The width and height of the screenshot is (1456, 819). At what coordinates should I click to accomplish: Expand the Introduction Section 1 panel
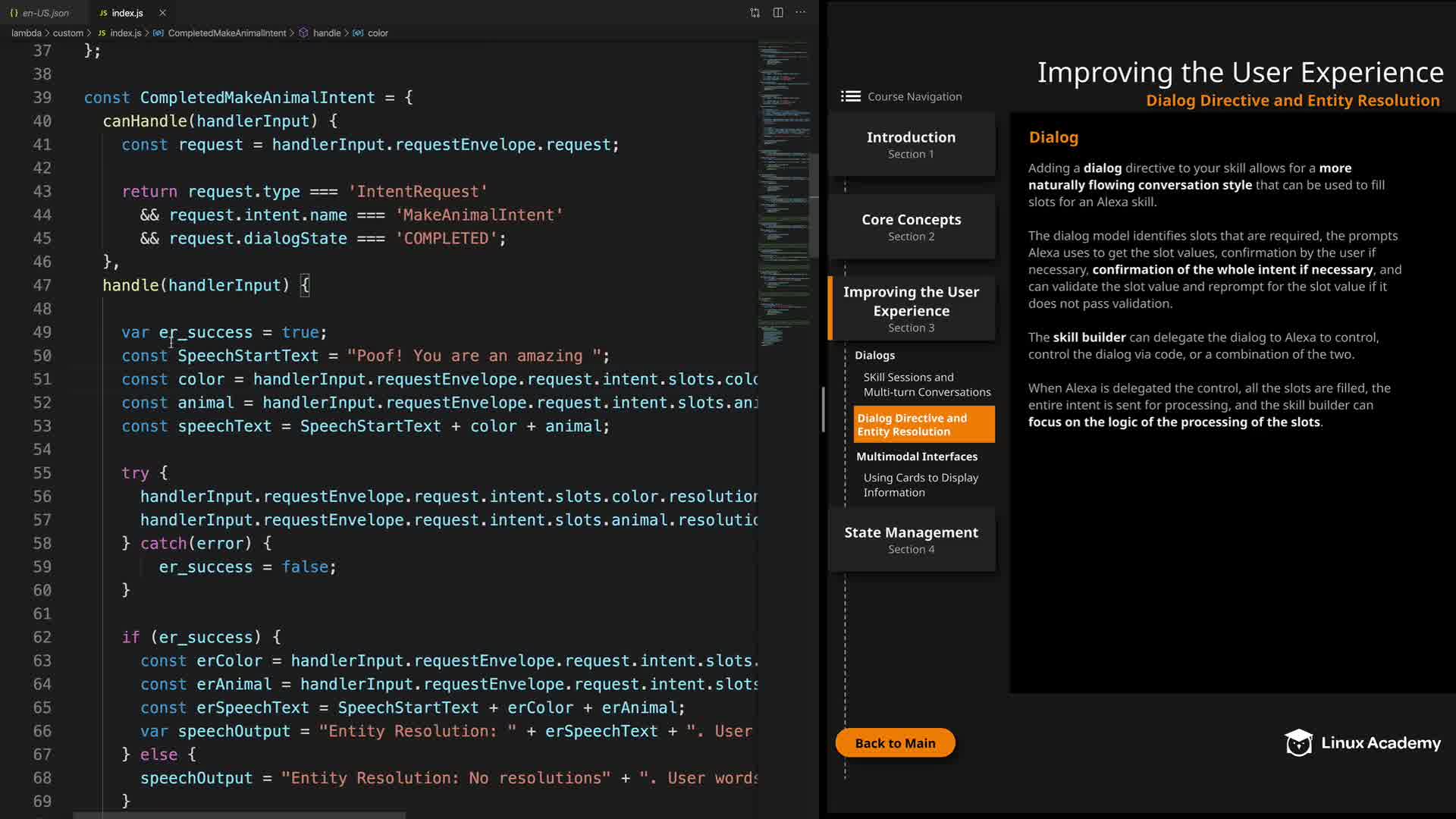tap(911, 144)
